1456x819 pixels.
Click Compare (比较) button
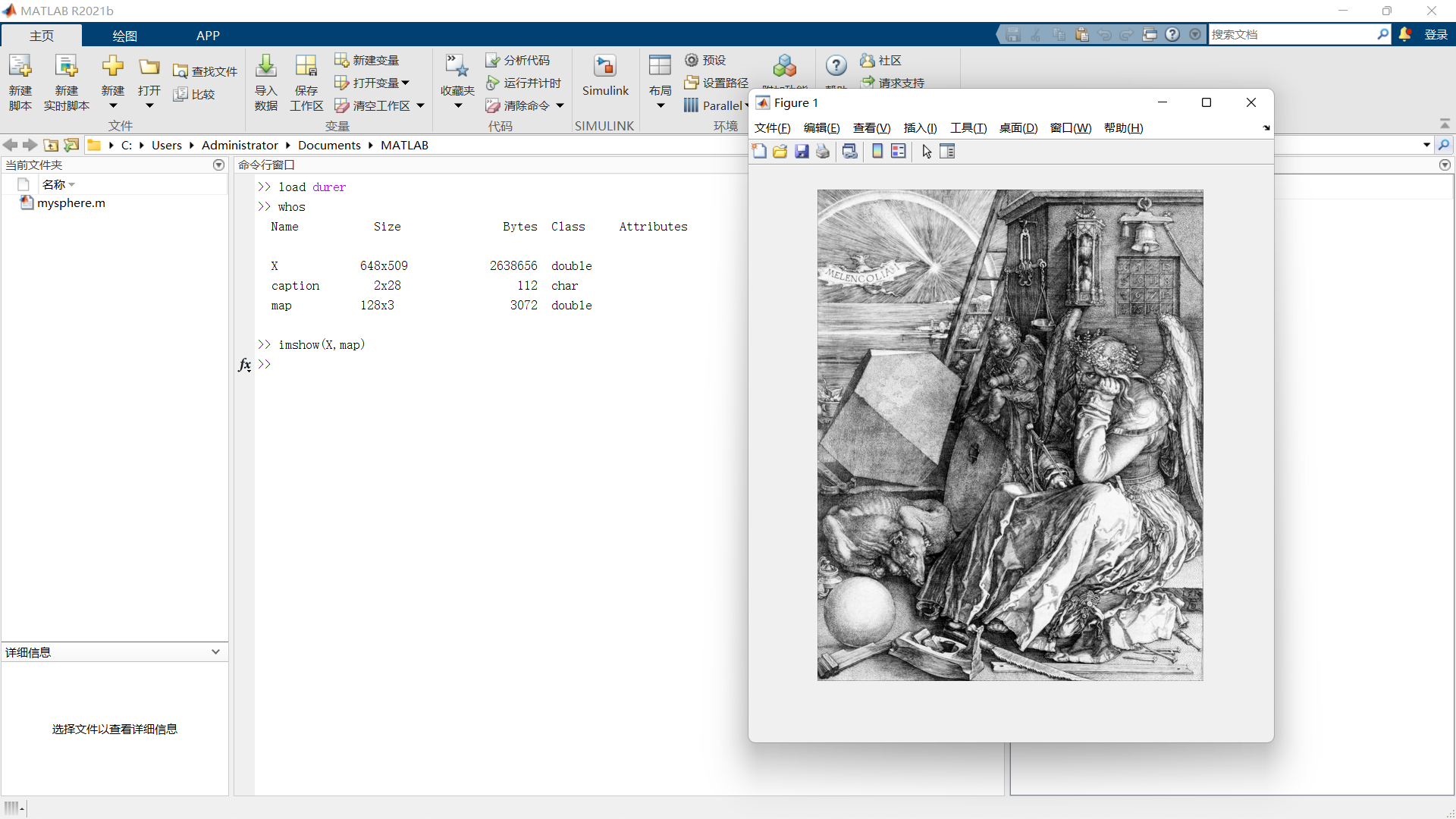(x=194, y=94)
